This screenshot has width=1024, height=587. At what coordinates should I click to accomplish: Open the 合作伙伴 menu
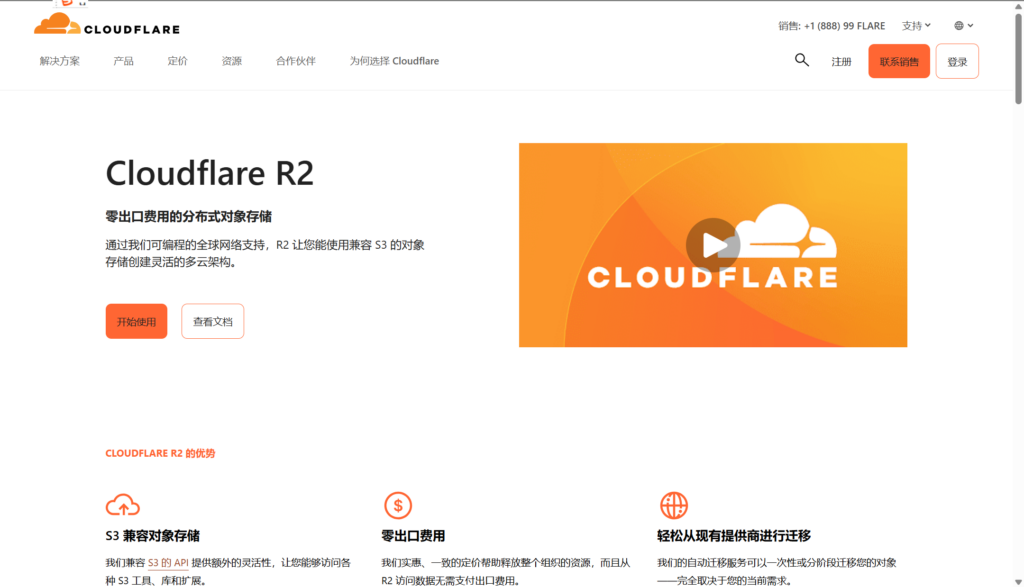point(295,61)
